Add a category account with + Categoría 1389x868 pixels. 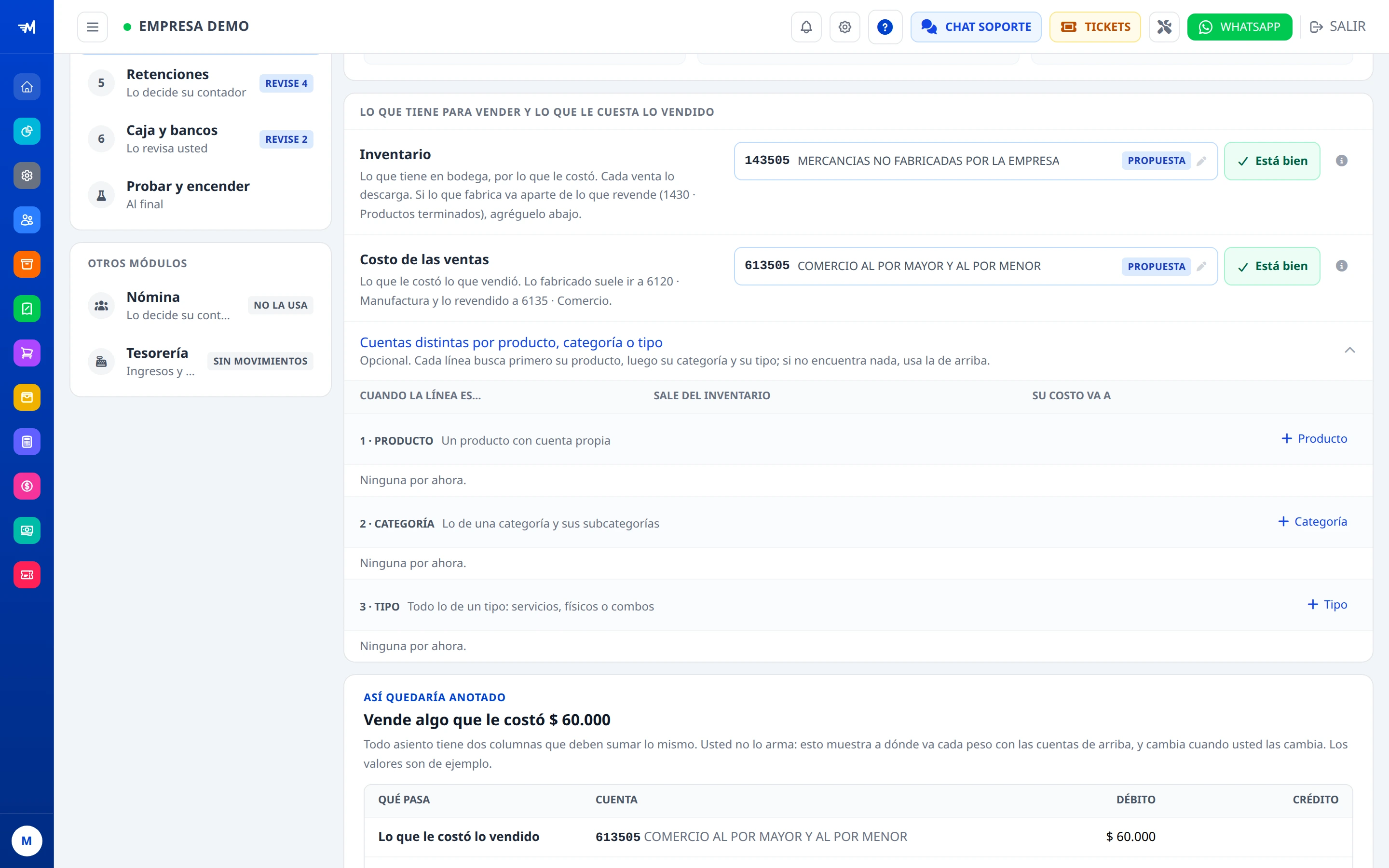click(1313, 521)
